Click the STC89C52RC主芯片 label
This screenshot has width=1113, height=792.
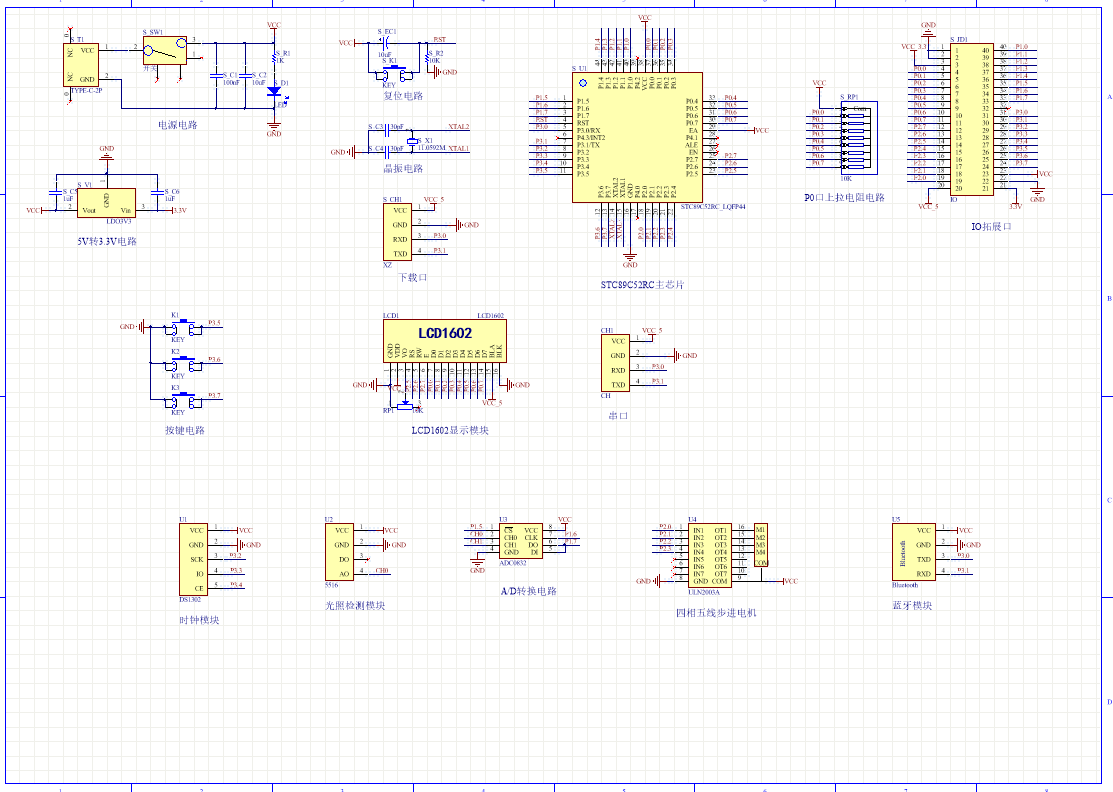point(642,285)
